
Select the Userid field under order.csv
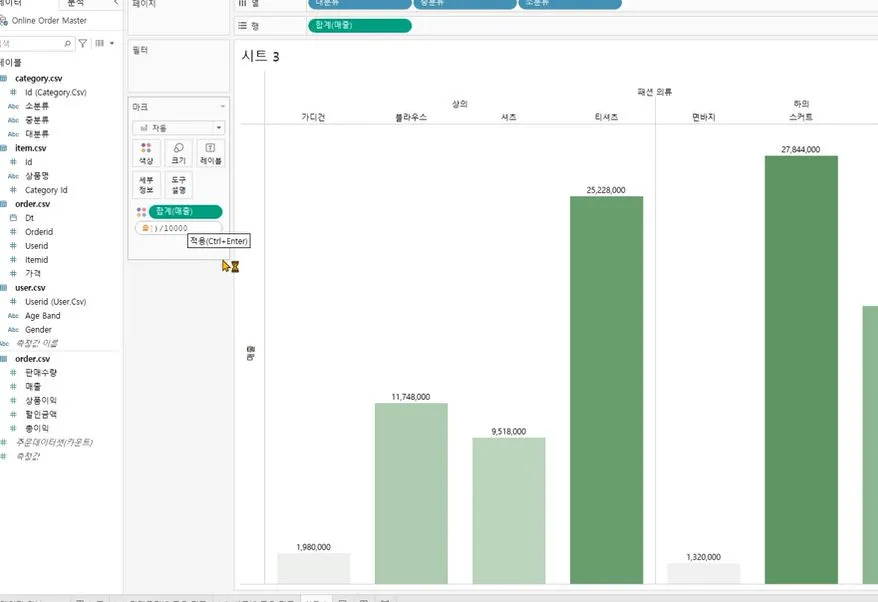[x=36, y=246]
